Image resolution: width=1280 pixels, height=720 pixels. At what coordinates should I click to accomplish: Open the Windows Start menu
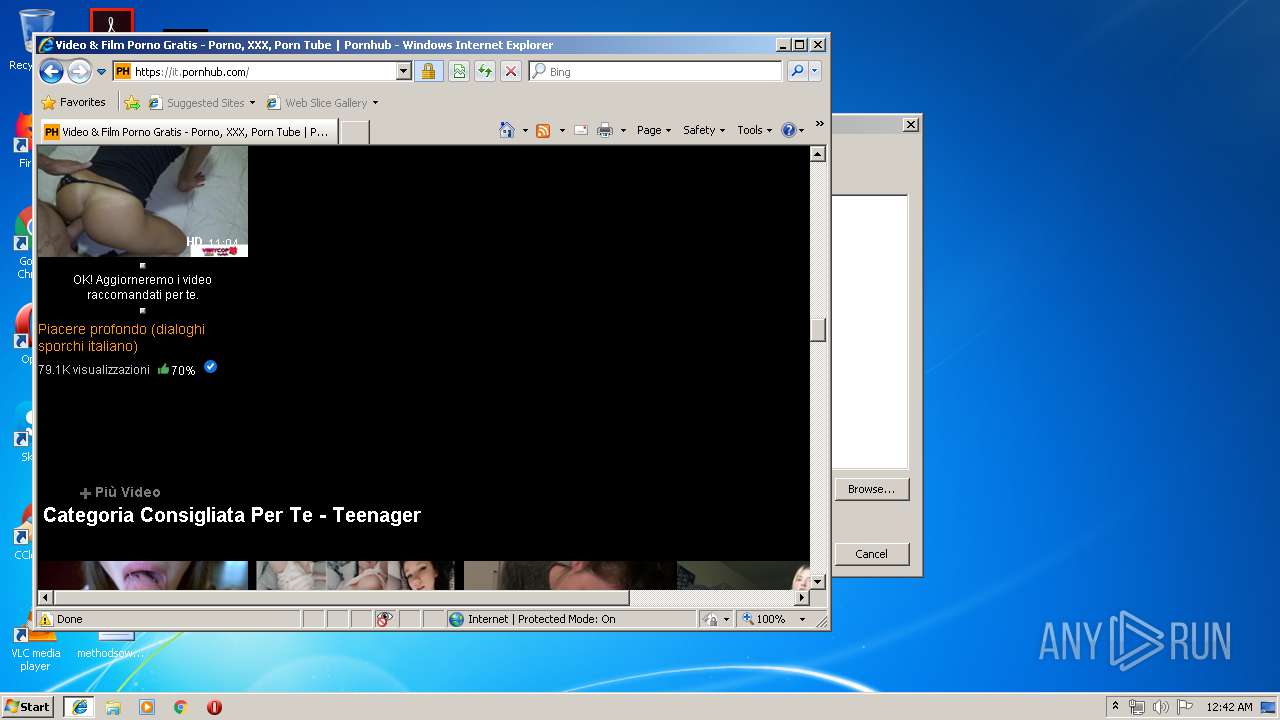pyautogui.click(x=28, y=706)
